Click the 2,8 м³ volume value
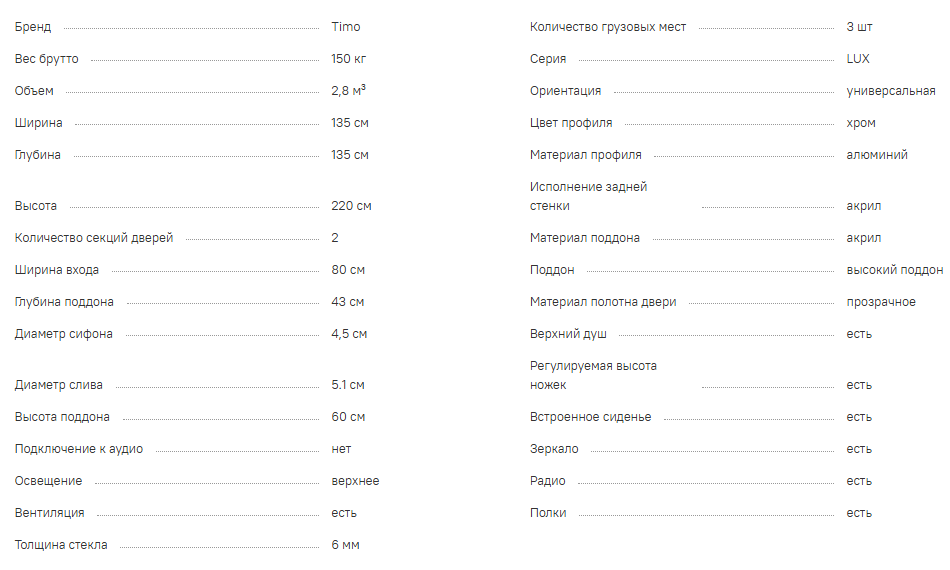 point(348,91)
